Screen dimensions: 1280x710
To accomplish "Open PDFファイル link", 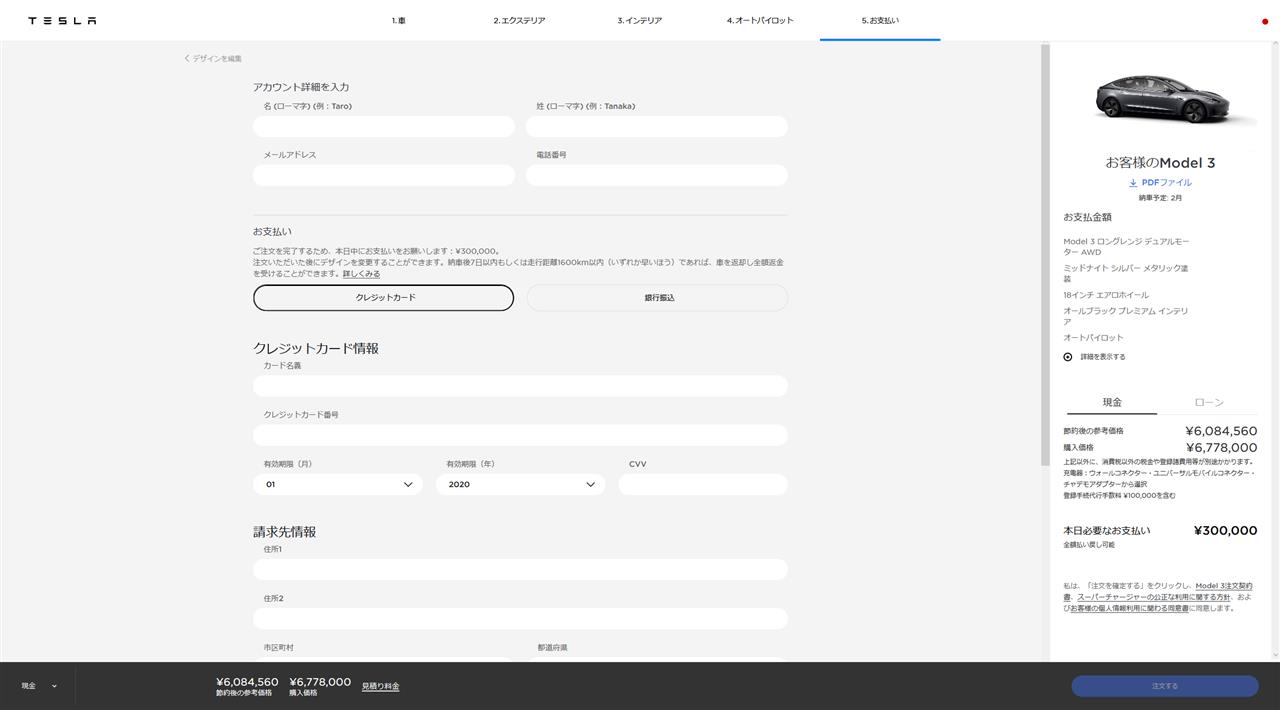I will [x=1166, y=183].
